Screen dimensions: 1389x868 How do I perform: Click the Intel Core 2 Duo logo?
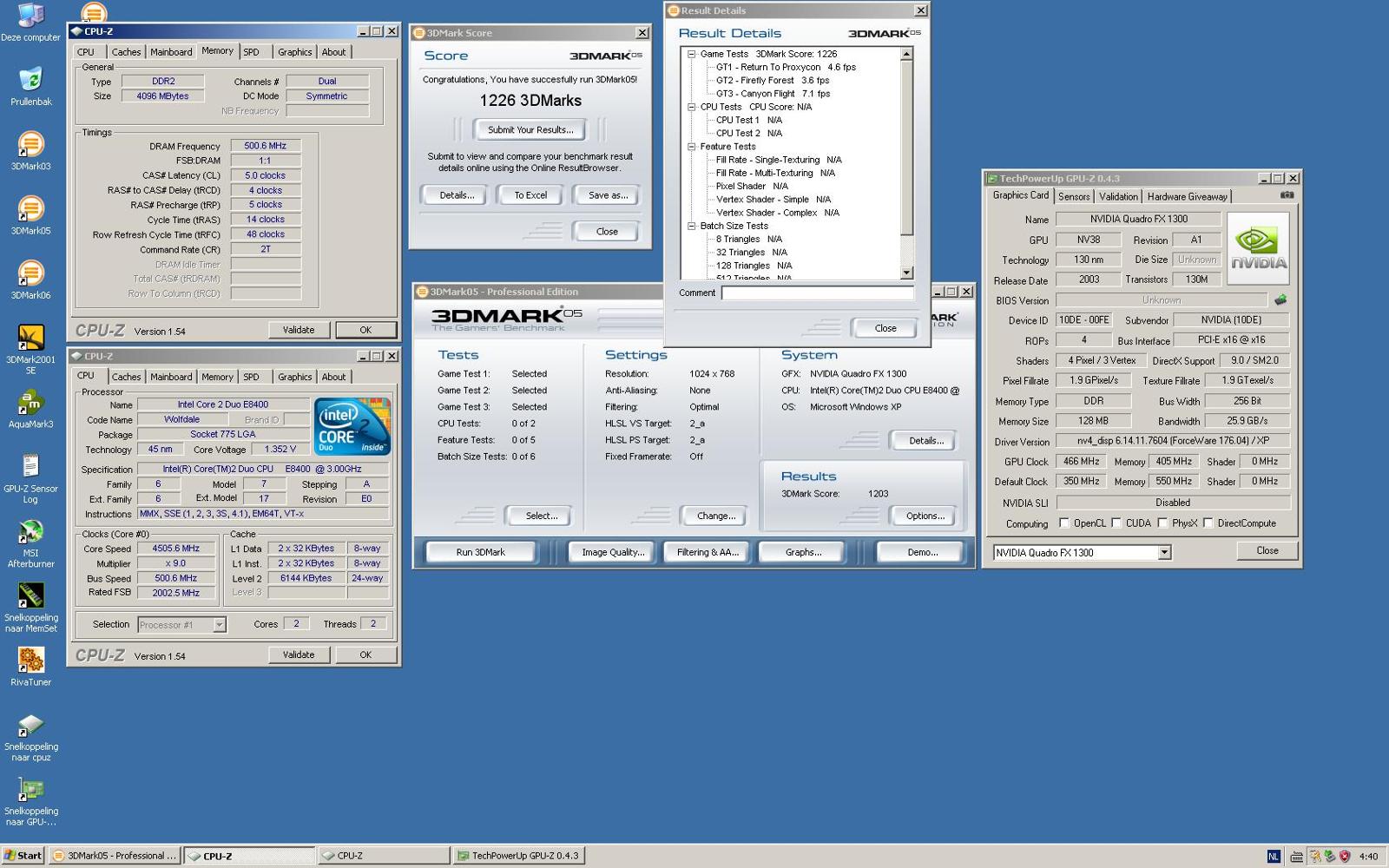pos(352,426)
